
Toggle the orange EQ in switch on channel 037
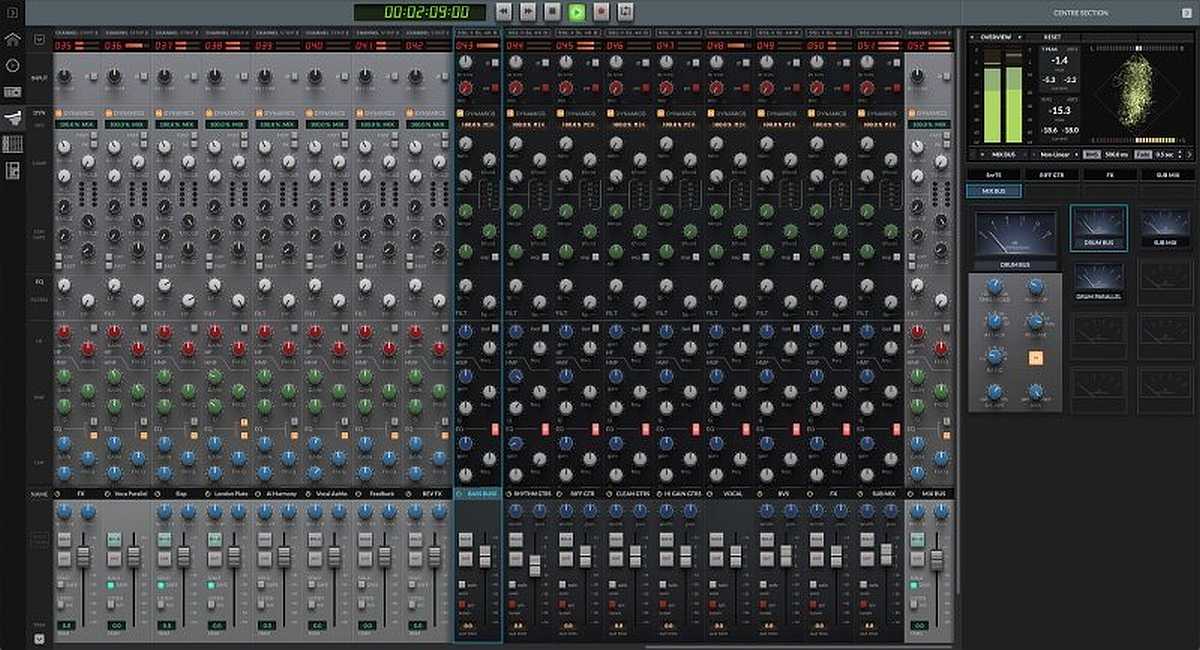pos(192,435)
